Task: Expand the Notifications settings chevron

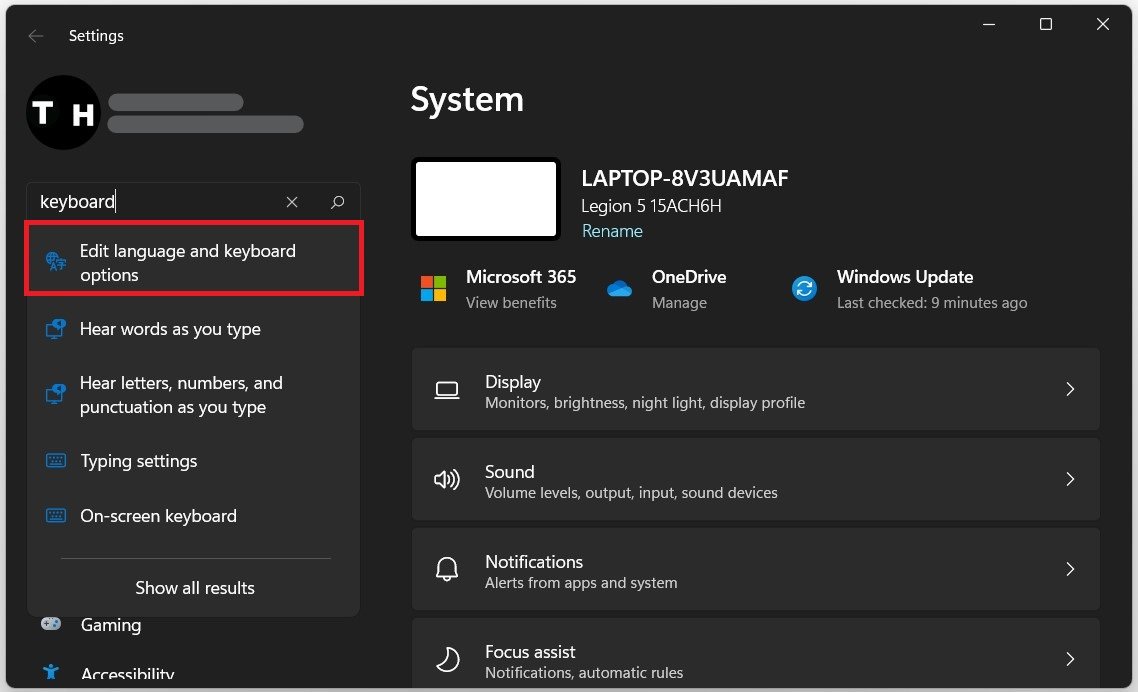Action: pos(1070,570)
